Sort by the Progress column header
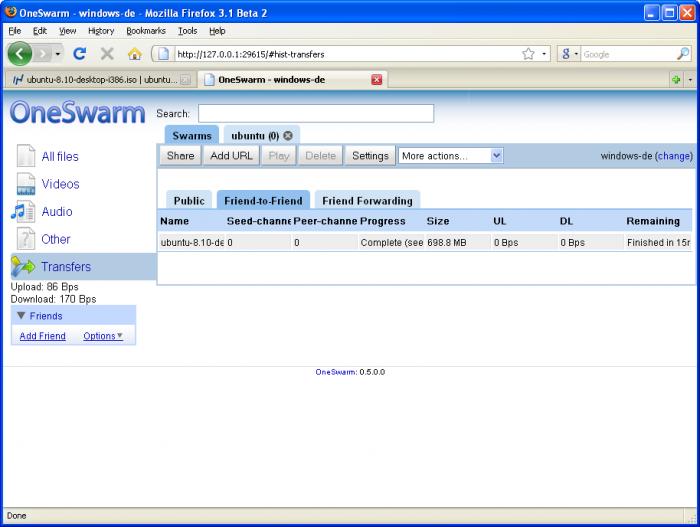This screenshot has height=527, width=700. click(383, 221)
